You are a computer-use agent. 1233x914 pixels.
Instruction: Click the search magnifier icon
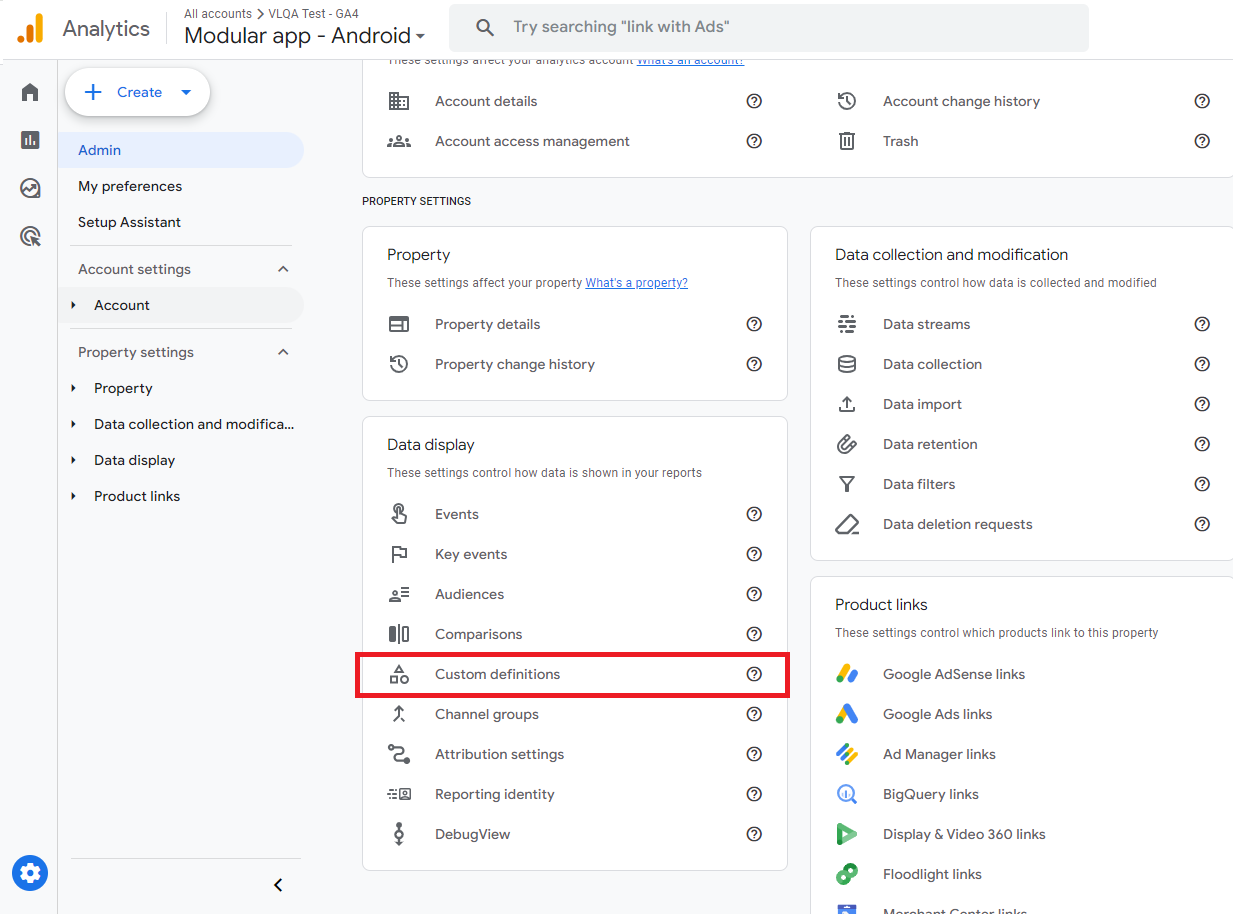click(485, 27)
